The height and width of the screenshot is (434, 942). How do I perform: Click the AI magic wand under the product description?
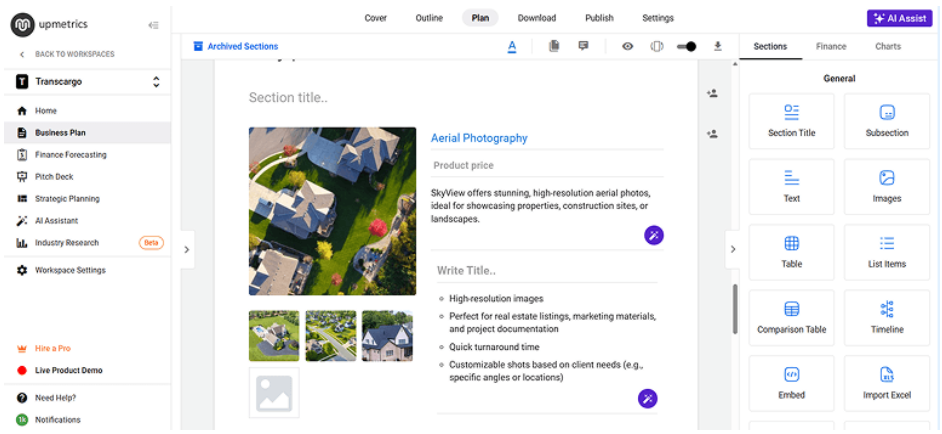pos(654,235)
